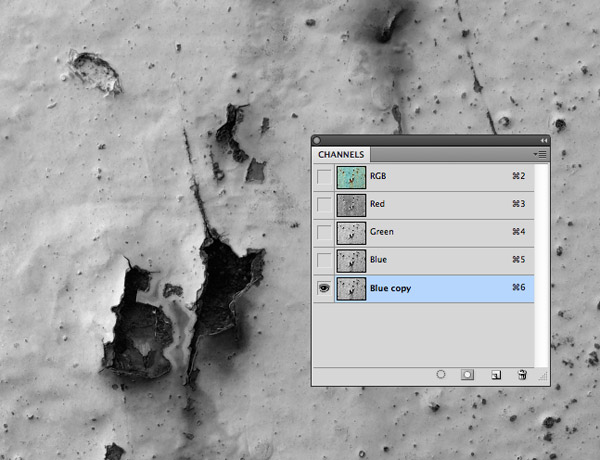Click the Green channel thumbnail
The image size is (600, 460).
[x=350, y=233]
